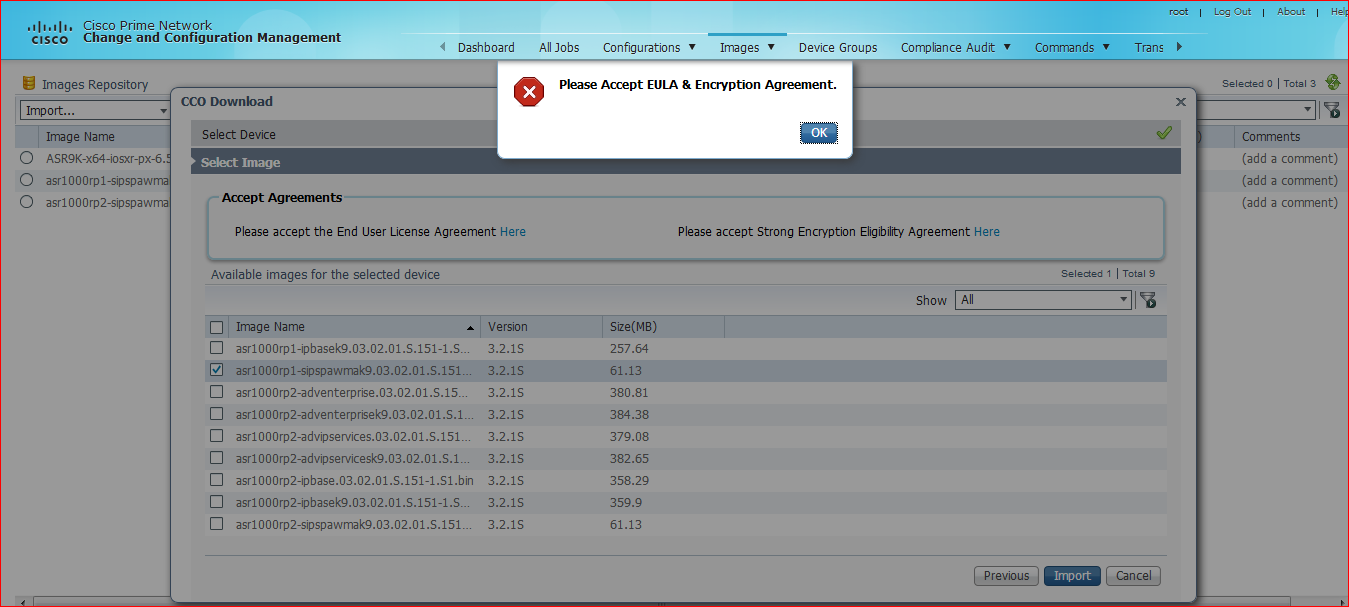The image size is (1349, 607).
Task: Click asr1000rp2-ipbase.03.02.01.S.151-1.S1.bin name
Action: click(x=354, y=481)
